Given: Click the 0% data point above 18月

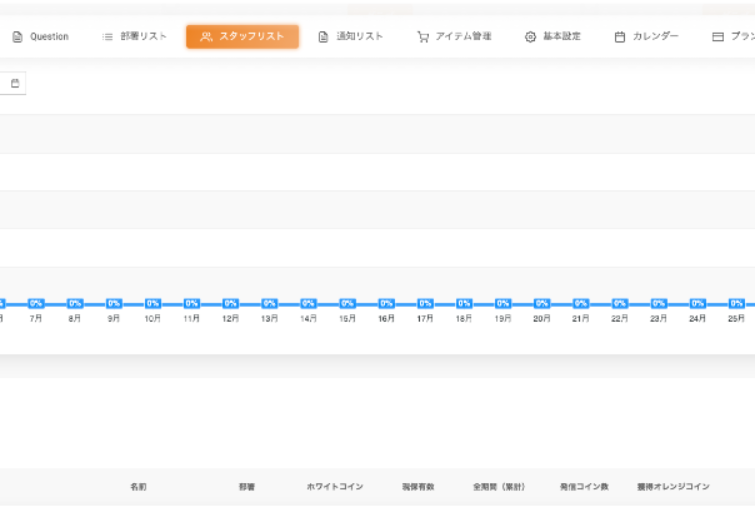Looking at the screenshot, I should pyautogui.click(x=464, y=303).
